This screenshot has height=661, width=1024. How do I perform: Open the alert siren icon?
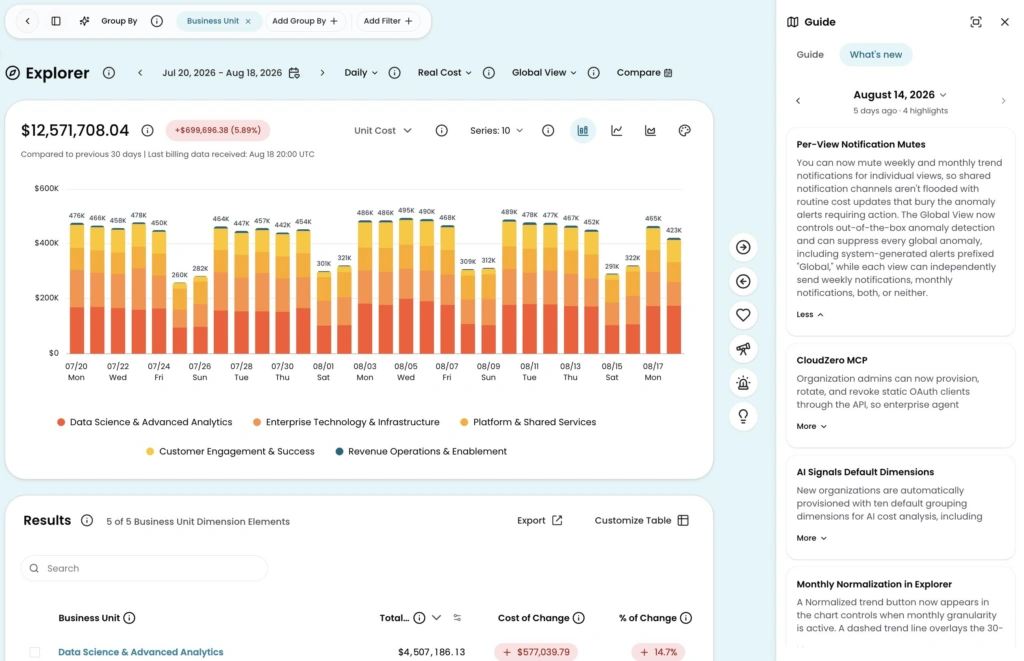coord(743,383)
